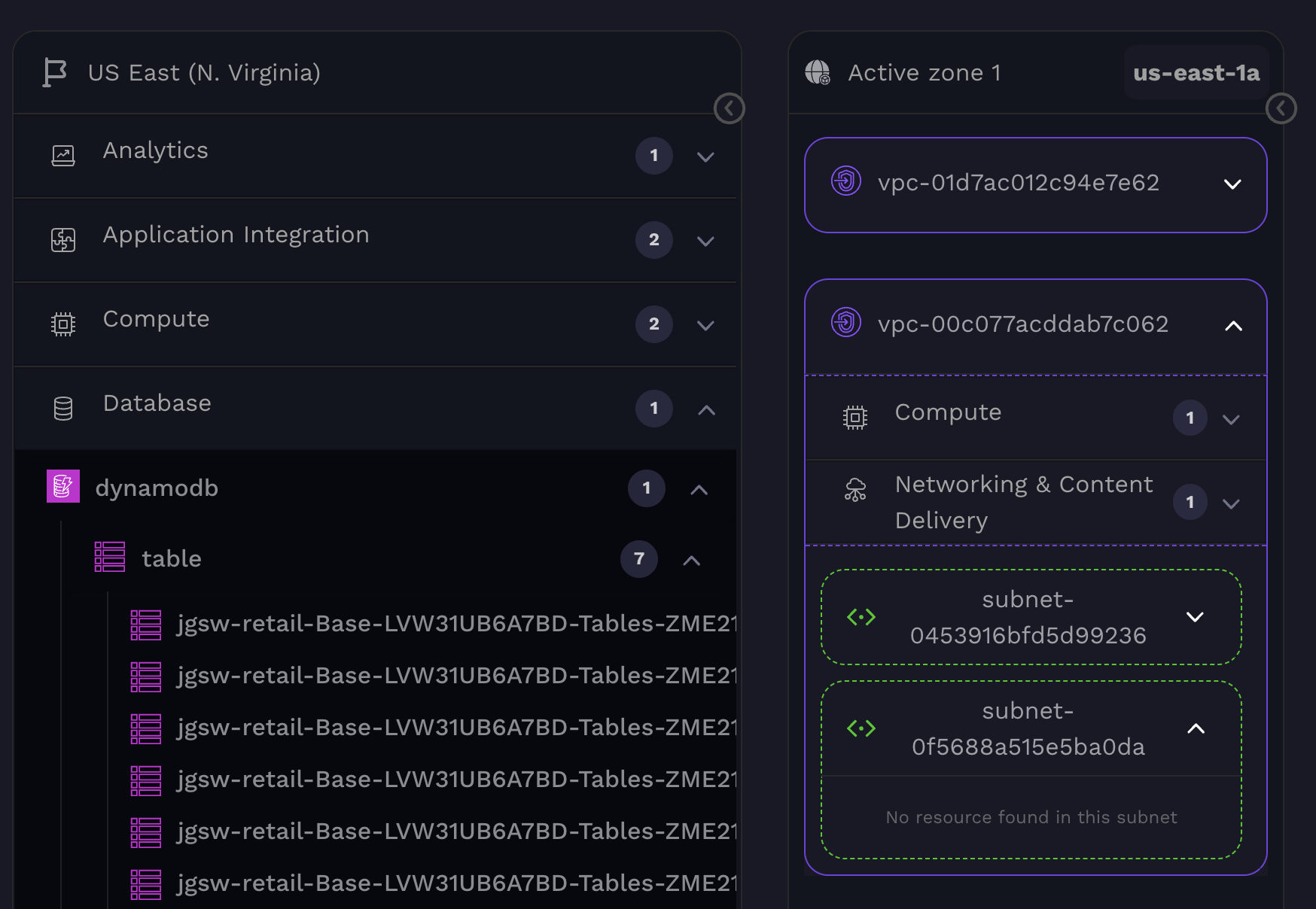The width and height of the screenshot is (1316, 909).
Task: Click the Compute chip icon in the US East panel
Action: click(63, 324)
